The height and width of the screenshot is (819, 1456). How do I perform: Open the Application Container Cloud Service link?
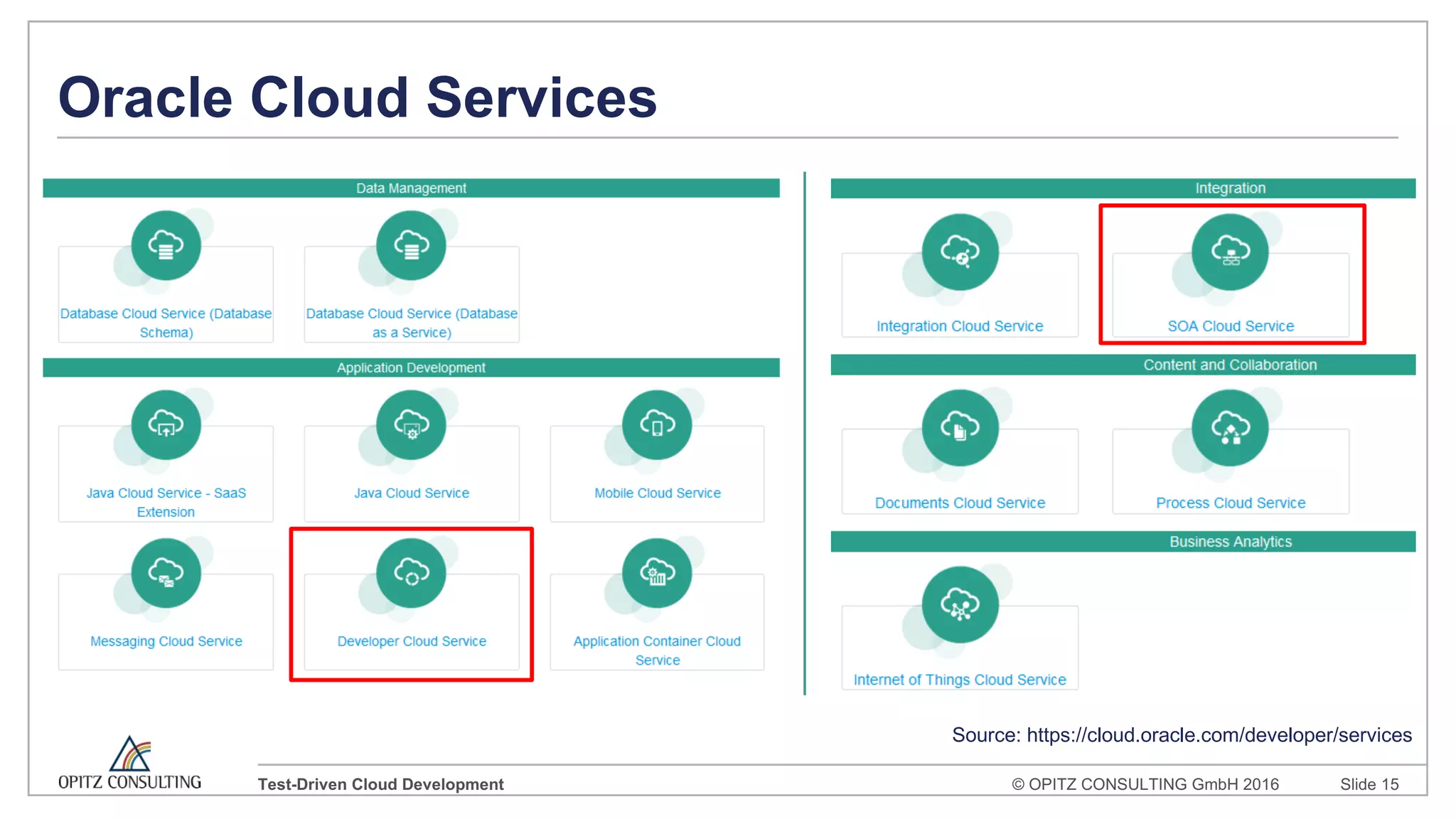(x=657, y=651)
